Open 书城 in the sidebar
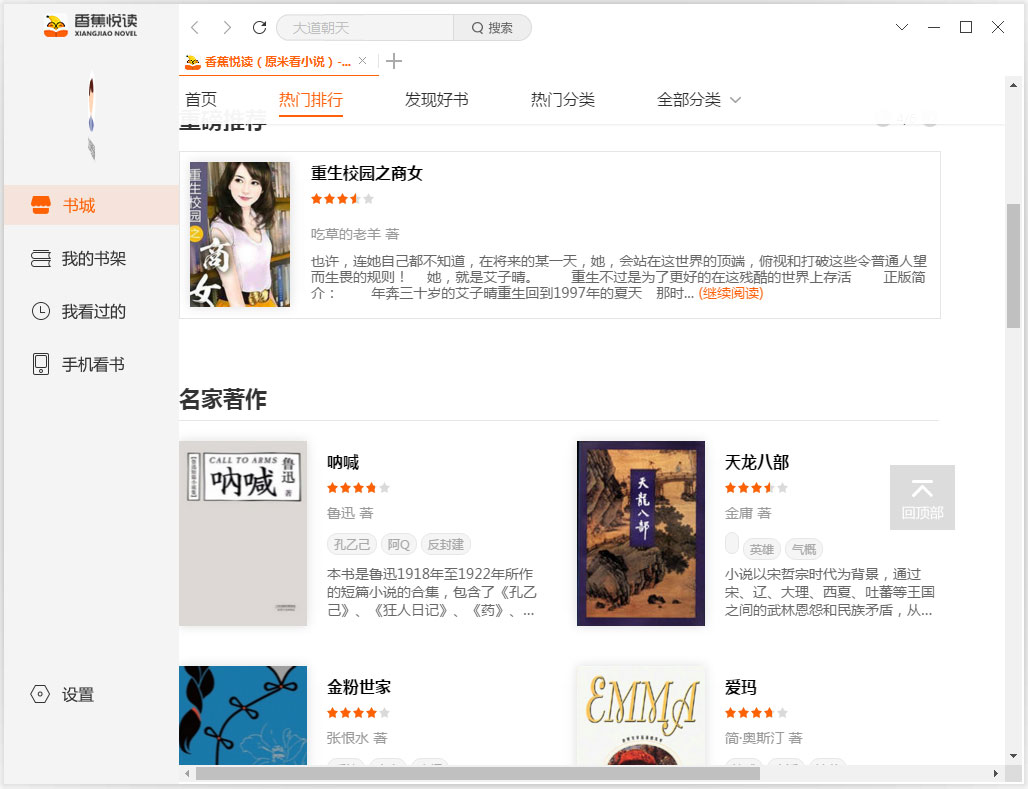Image resolution: width=1028 pixels, height=789 pixels. pos(91,205)
